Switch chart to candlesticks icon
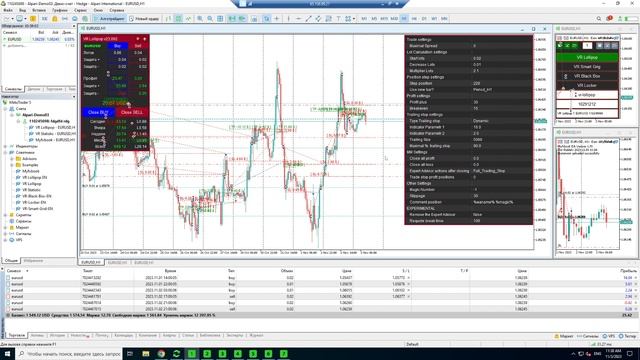The image size is (640, 360). 178,19
